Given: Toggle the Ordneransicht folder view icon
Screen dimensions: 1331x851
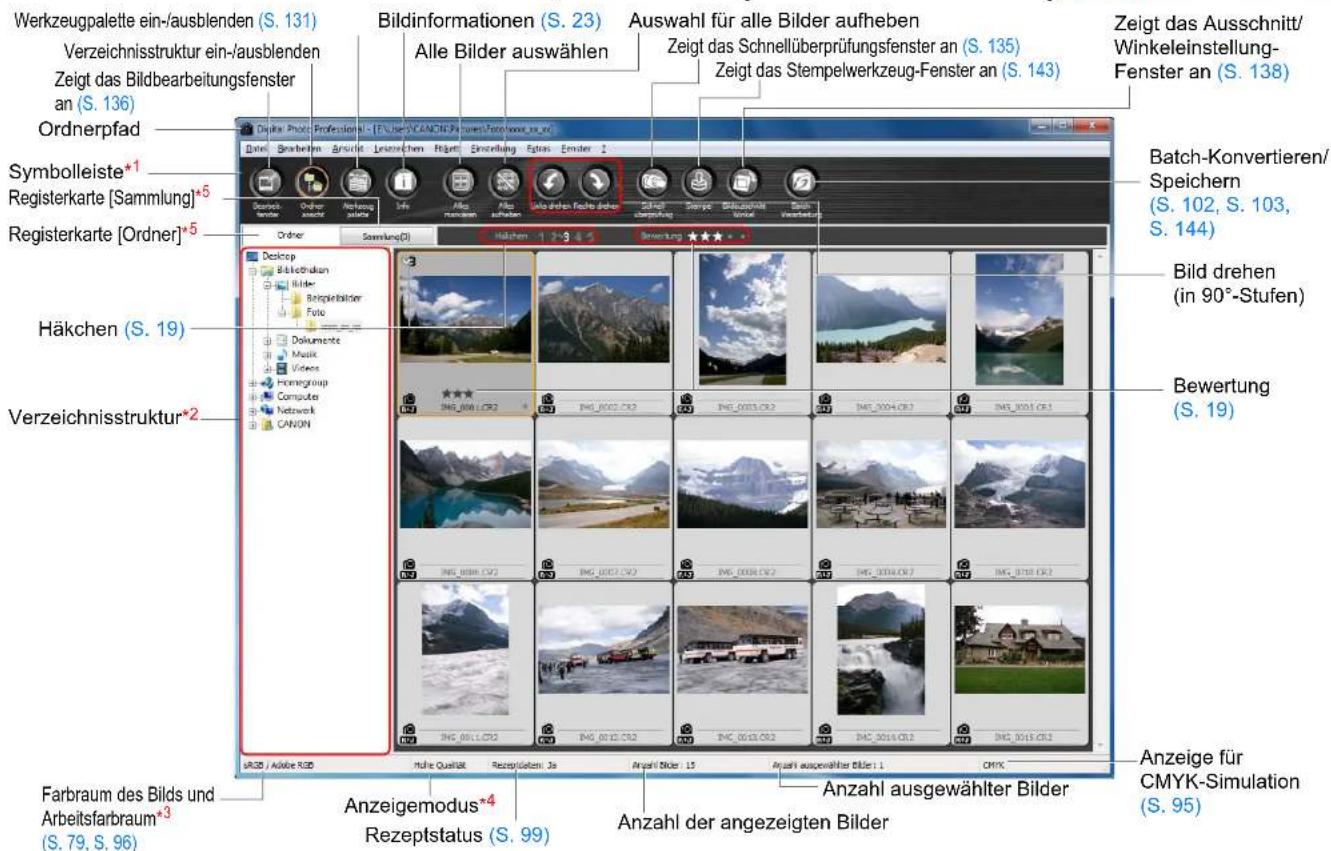Looking at the screenshot, I should pos(313,182).
